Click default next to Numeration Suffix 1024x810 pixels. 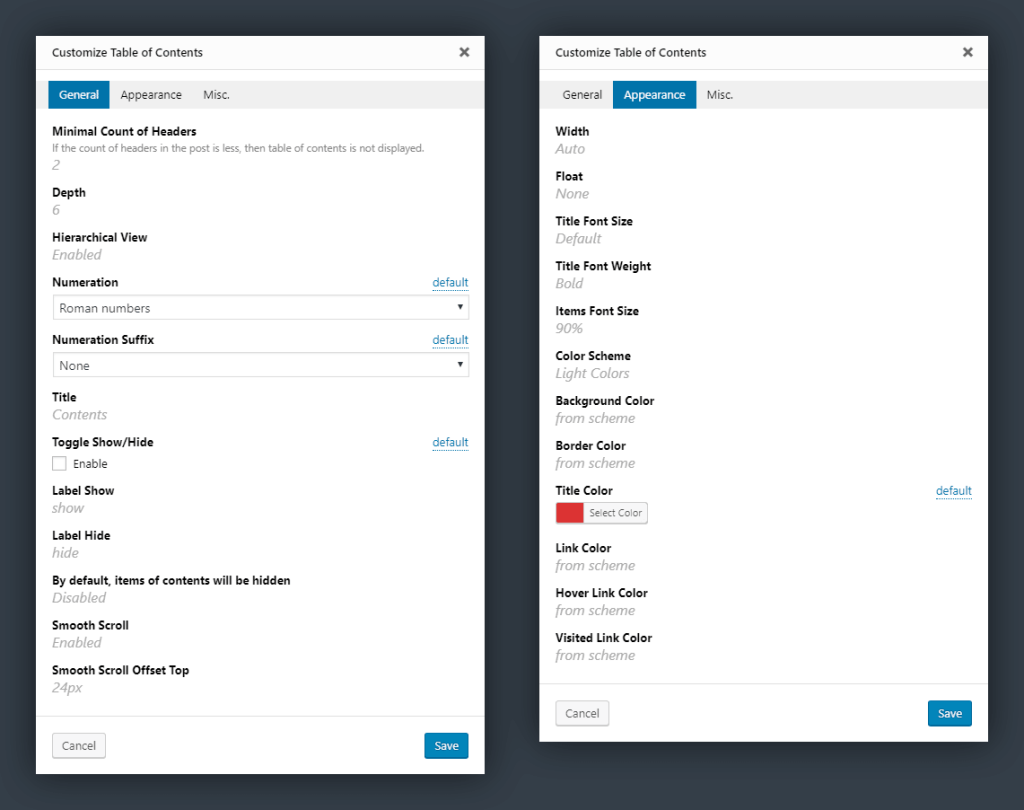(450, 339)
